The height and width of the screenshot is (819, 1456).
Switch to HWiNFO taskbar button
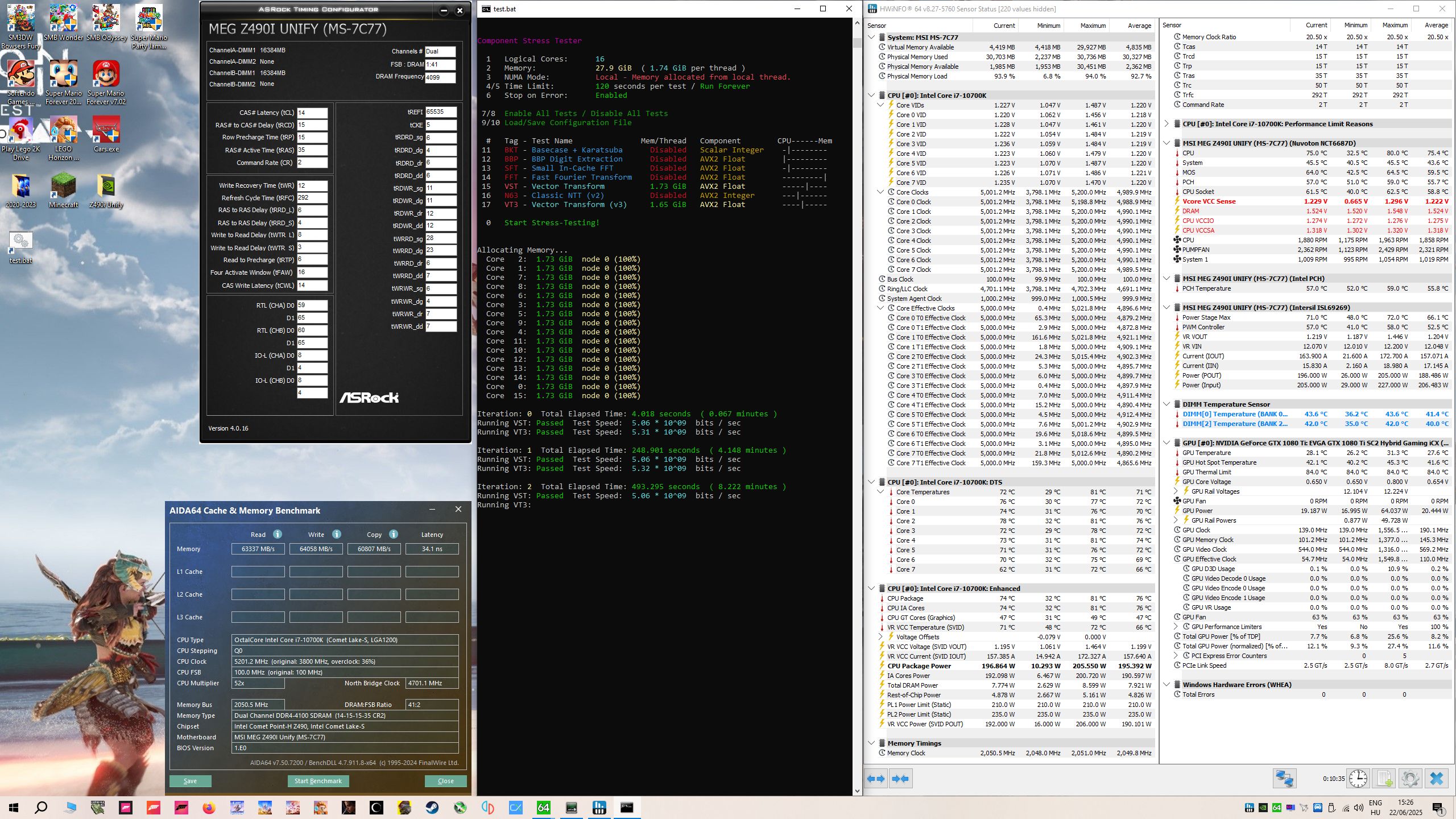pos(599,808)
